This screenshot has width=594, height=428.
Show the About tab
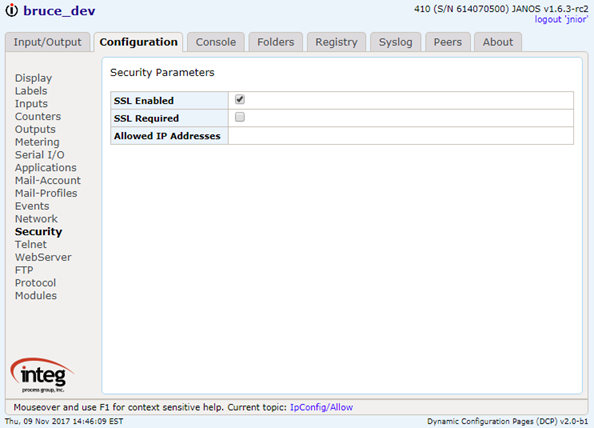[498, 42]
